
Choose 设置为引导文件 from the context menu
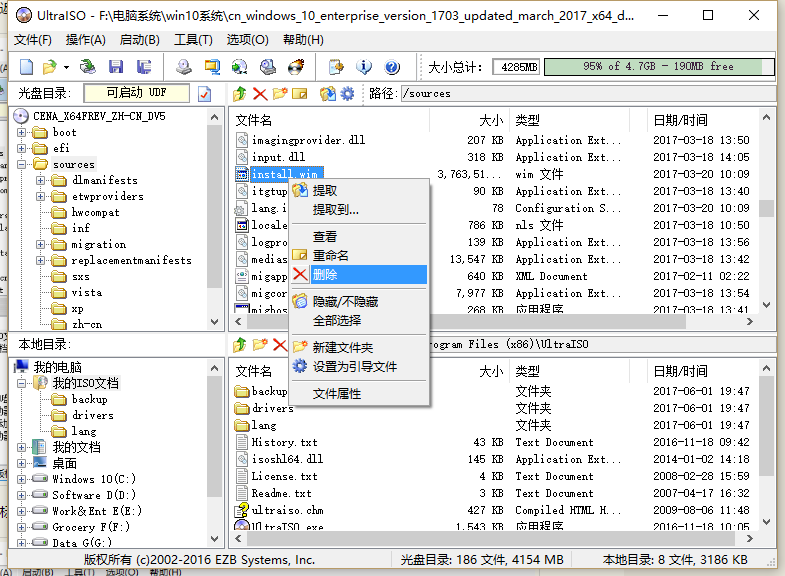[359, 367]
